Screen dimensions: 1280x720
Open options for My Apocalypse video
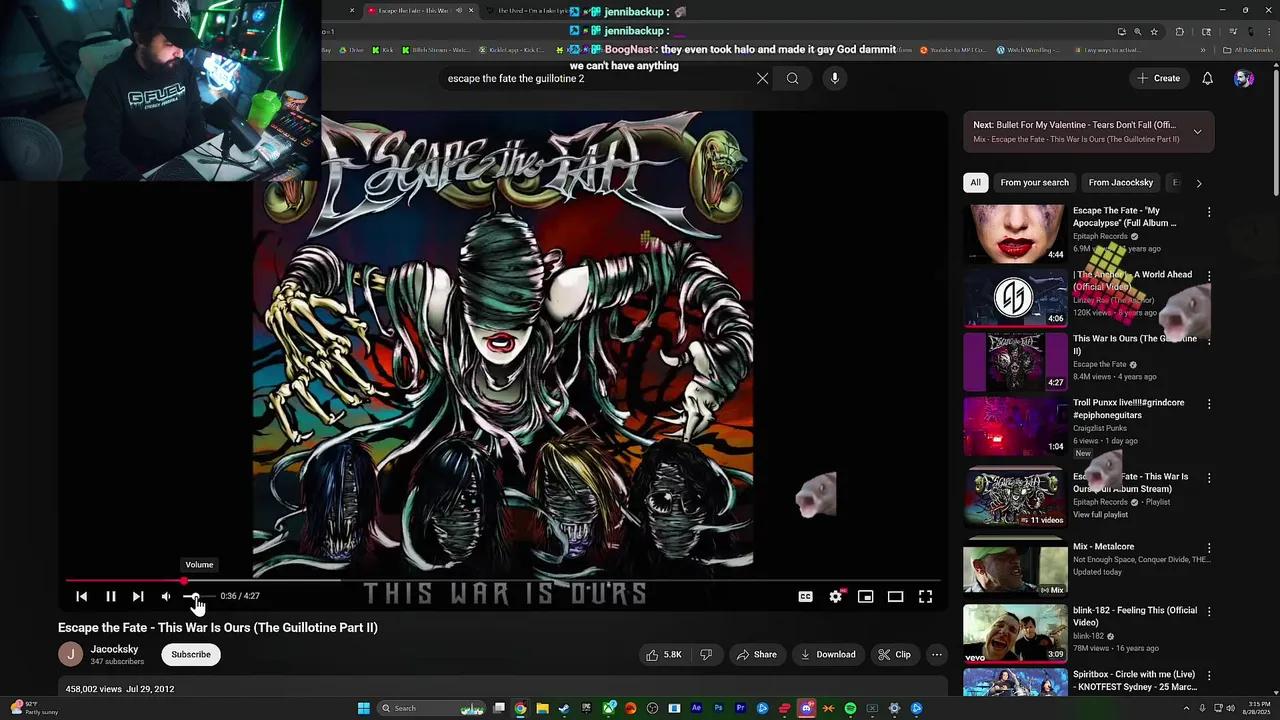[x=1209, y=212]
